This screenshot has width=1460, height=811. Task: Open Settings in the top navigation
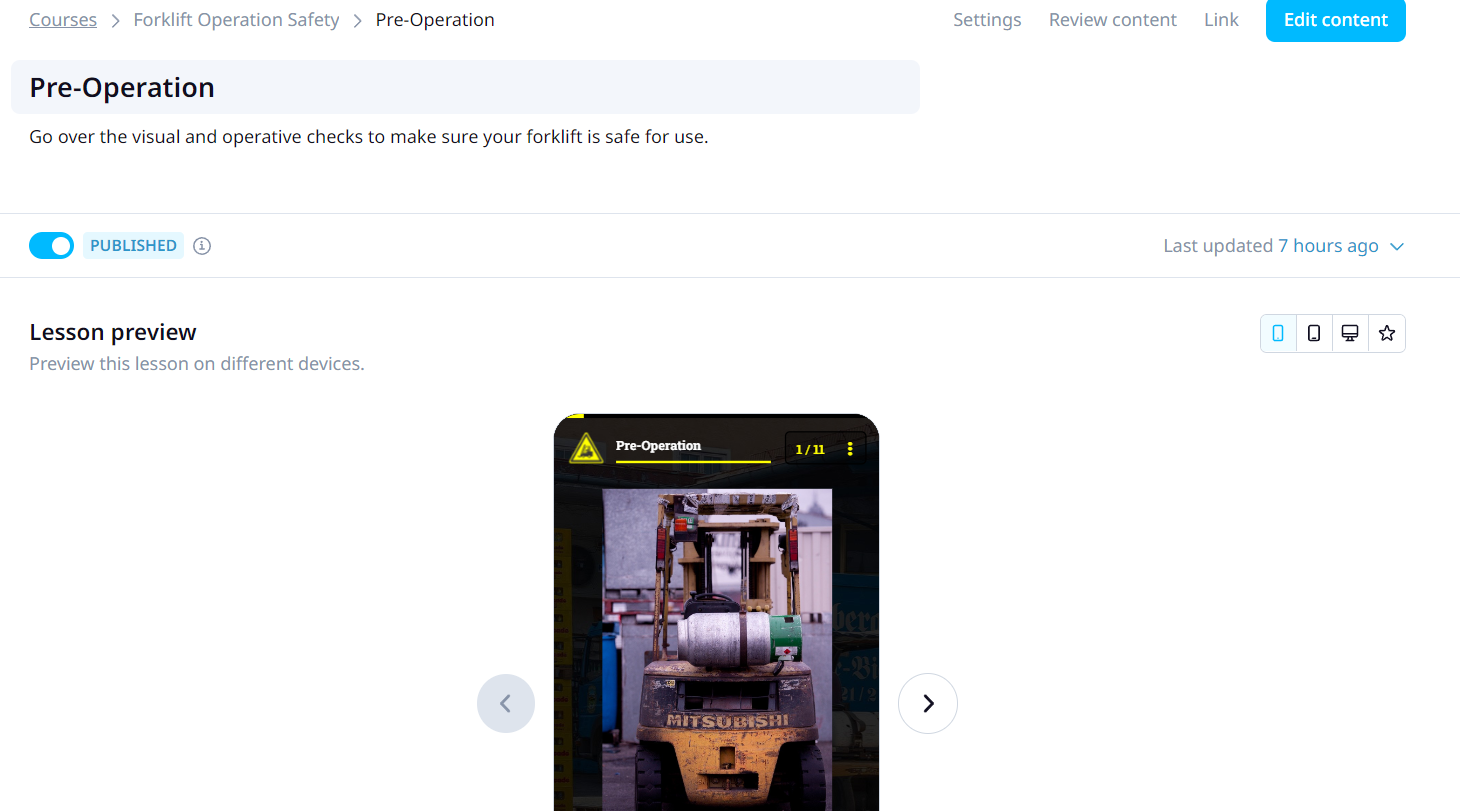click(x=987, y=20)
